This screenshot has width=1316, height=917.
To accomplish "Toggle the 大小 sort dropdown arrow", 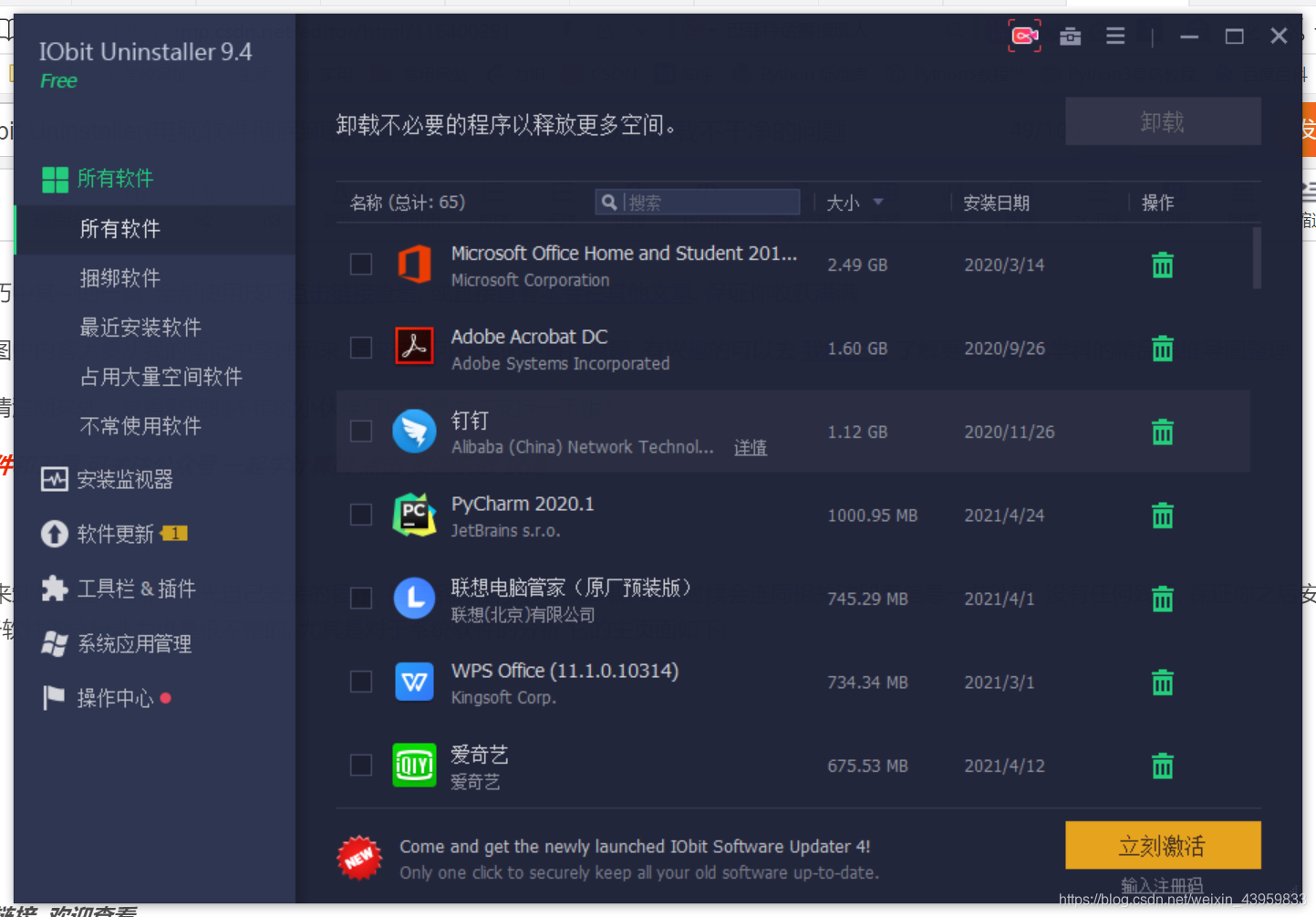I will coord(878,202).
